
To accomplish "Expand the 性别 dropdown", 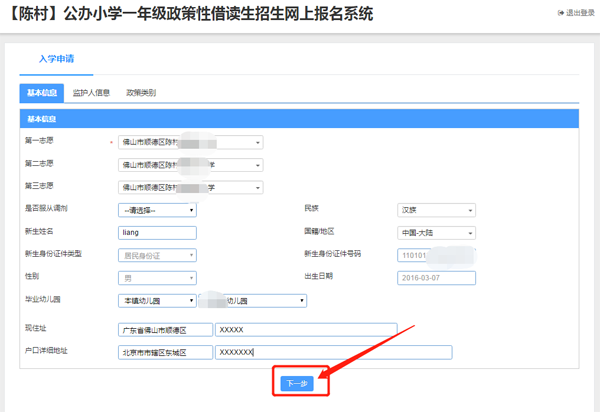I will coord(157,278).
